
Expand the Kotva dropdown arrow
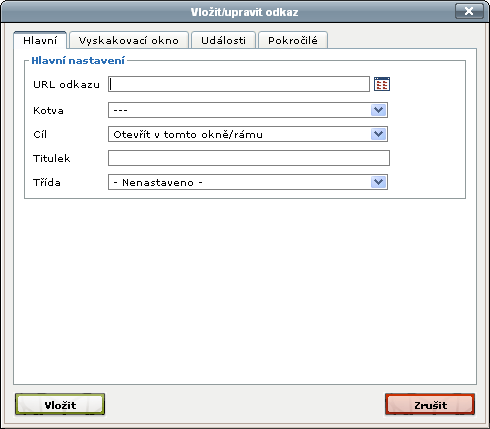coord(378,110)
